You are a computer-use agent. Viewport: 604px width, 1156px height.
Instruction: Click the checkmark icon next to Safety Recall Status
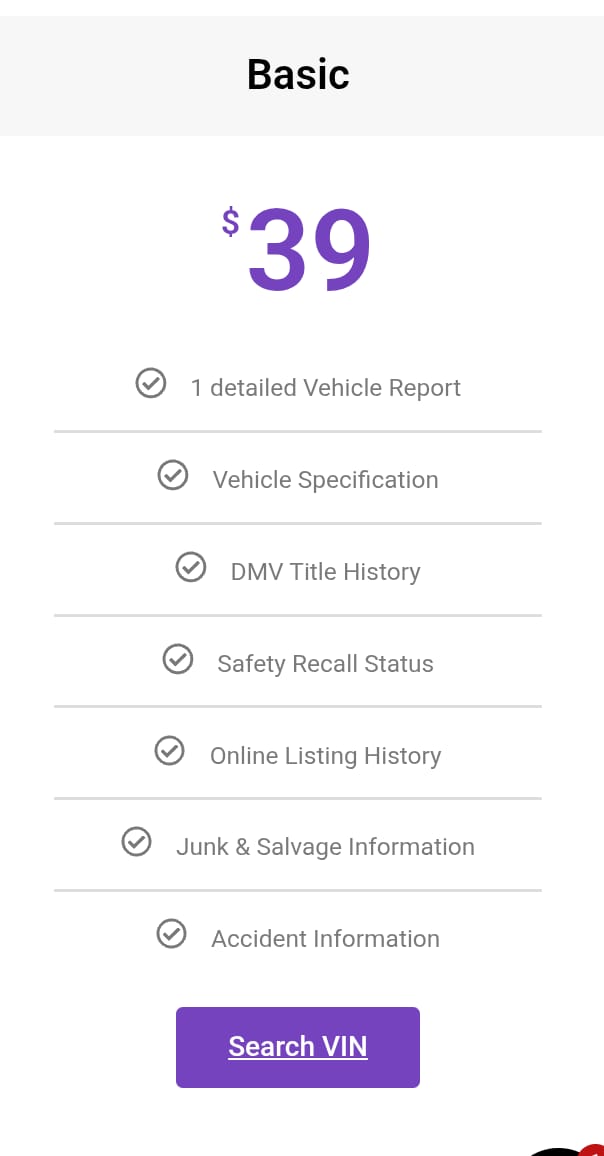[178, 659]
